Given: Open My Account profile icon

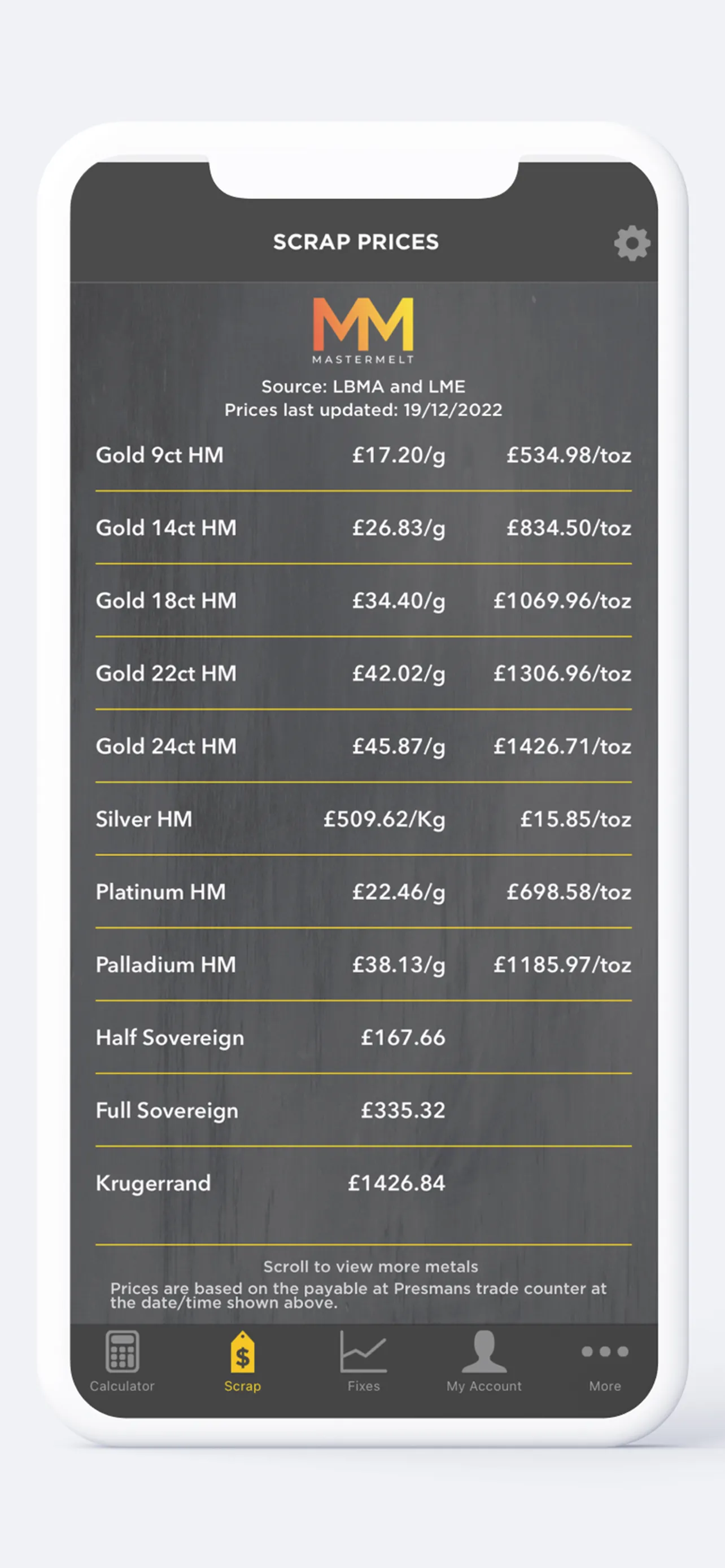Looking at the screenshot, I should (x=484, y=1351).
